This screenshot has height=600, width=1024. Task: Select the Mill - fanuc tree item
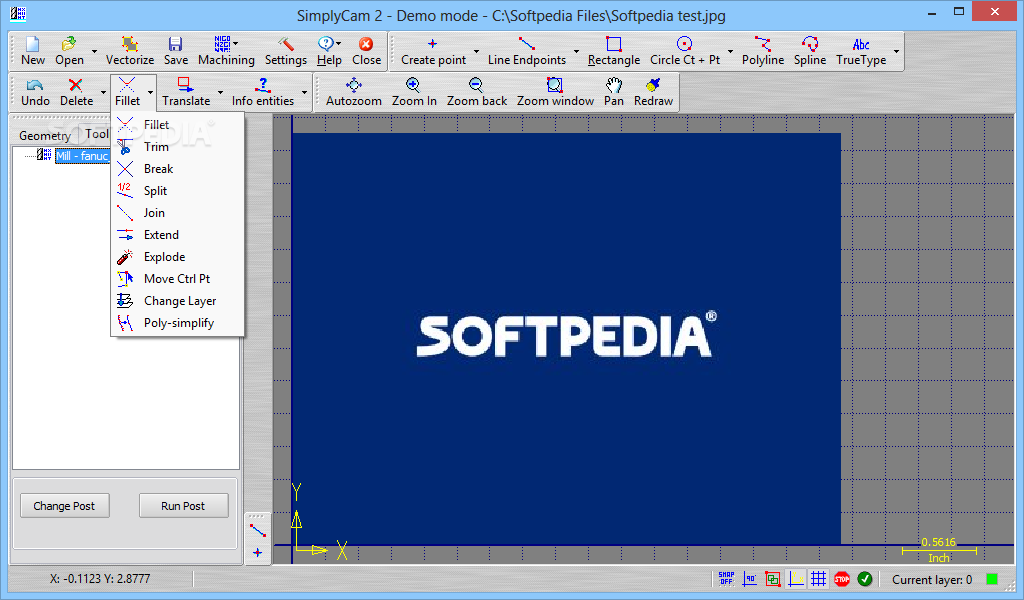(x=82, y=155)
